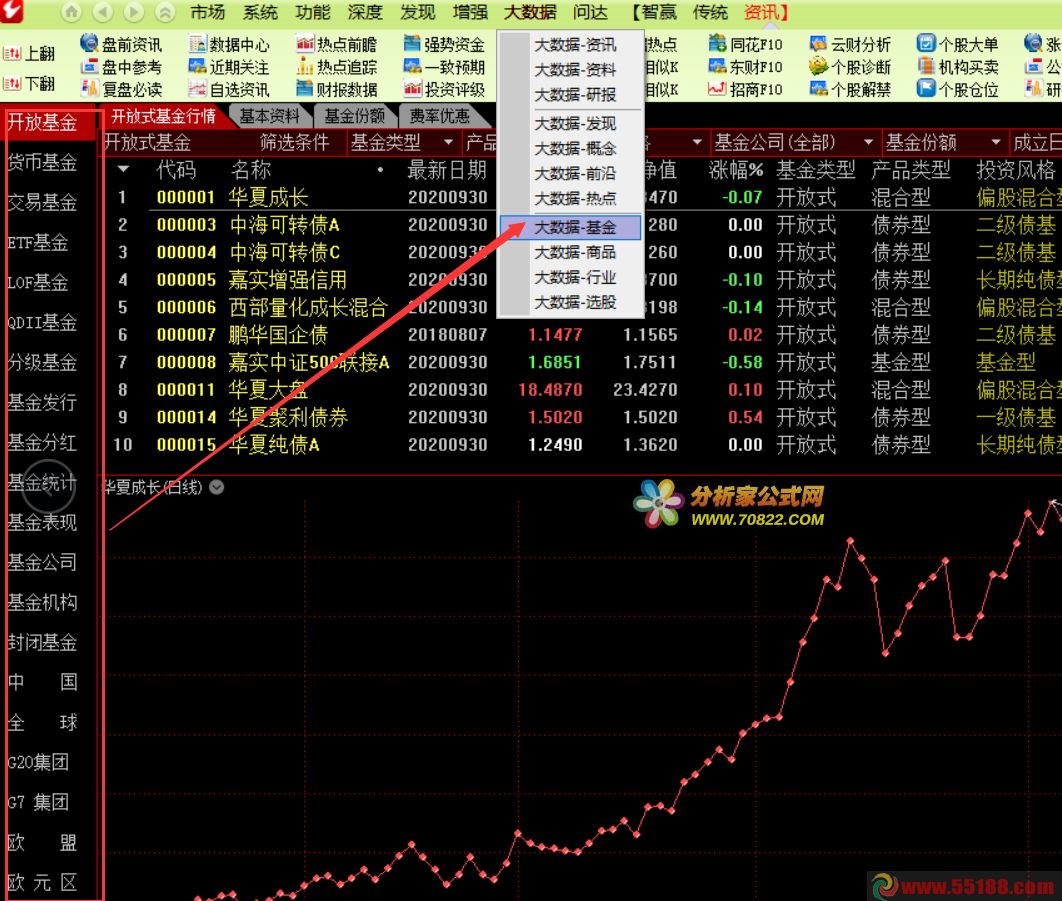
Task: Open 个股解禁 toolbar icon
Action: click(818, 89)
